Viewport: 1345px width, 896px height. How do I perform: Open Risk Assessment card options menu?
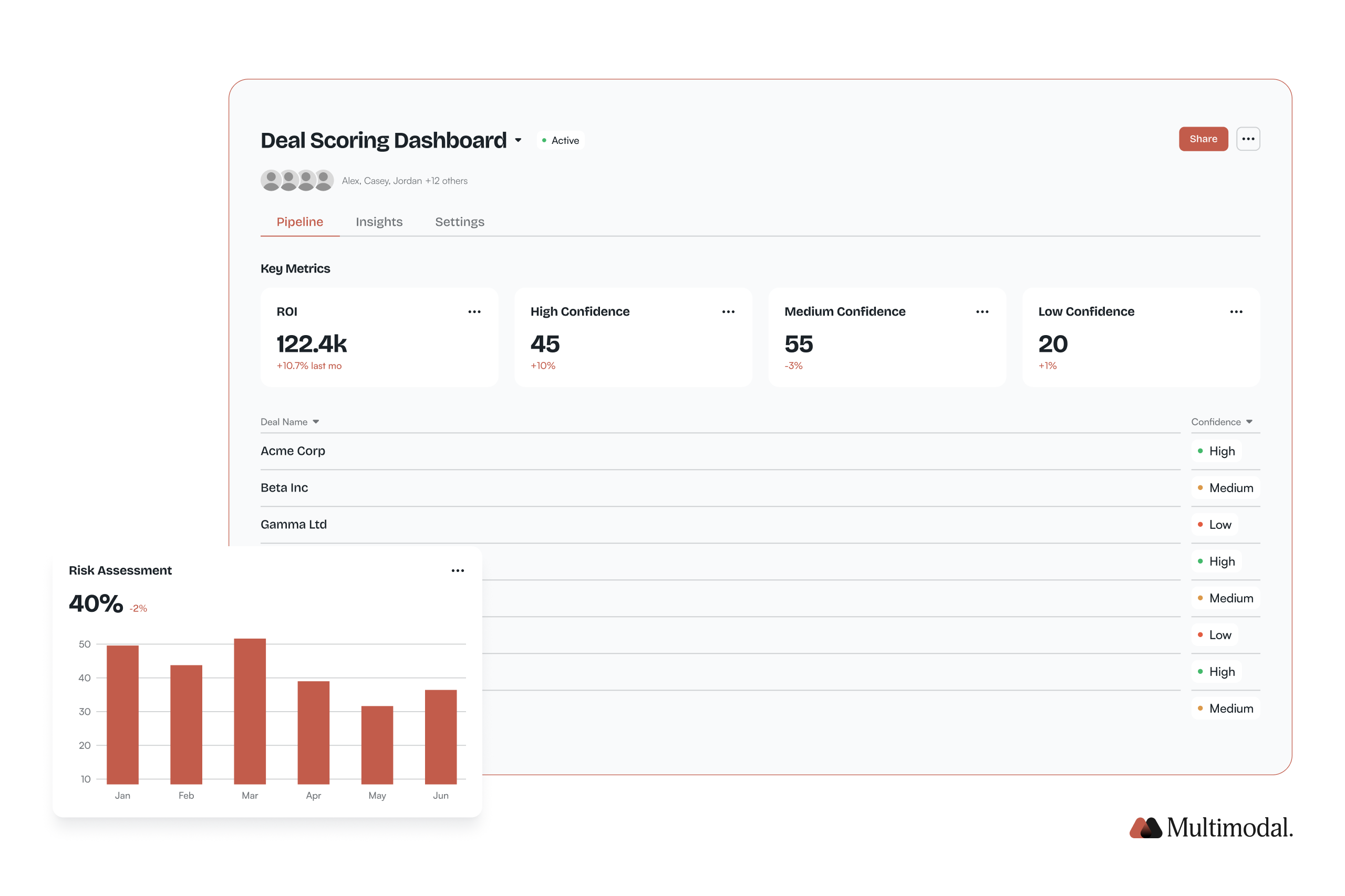[457, 570]
